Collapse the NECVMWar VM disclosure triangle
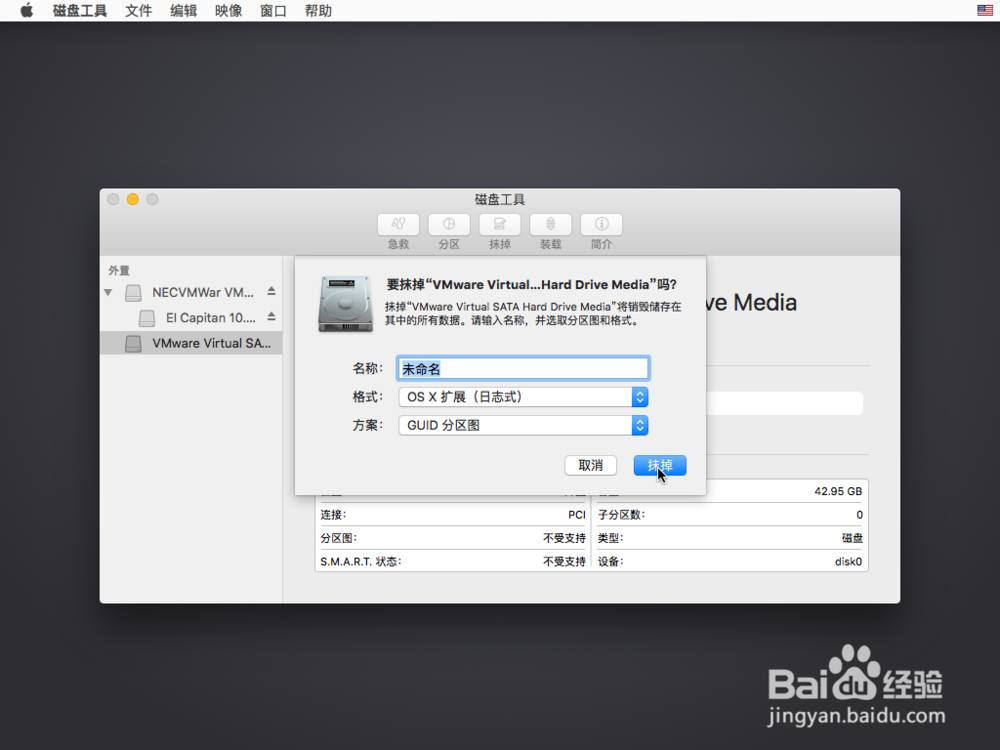1000x750 pixels. click(x=108, y=293)
